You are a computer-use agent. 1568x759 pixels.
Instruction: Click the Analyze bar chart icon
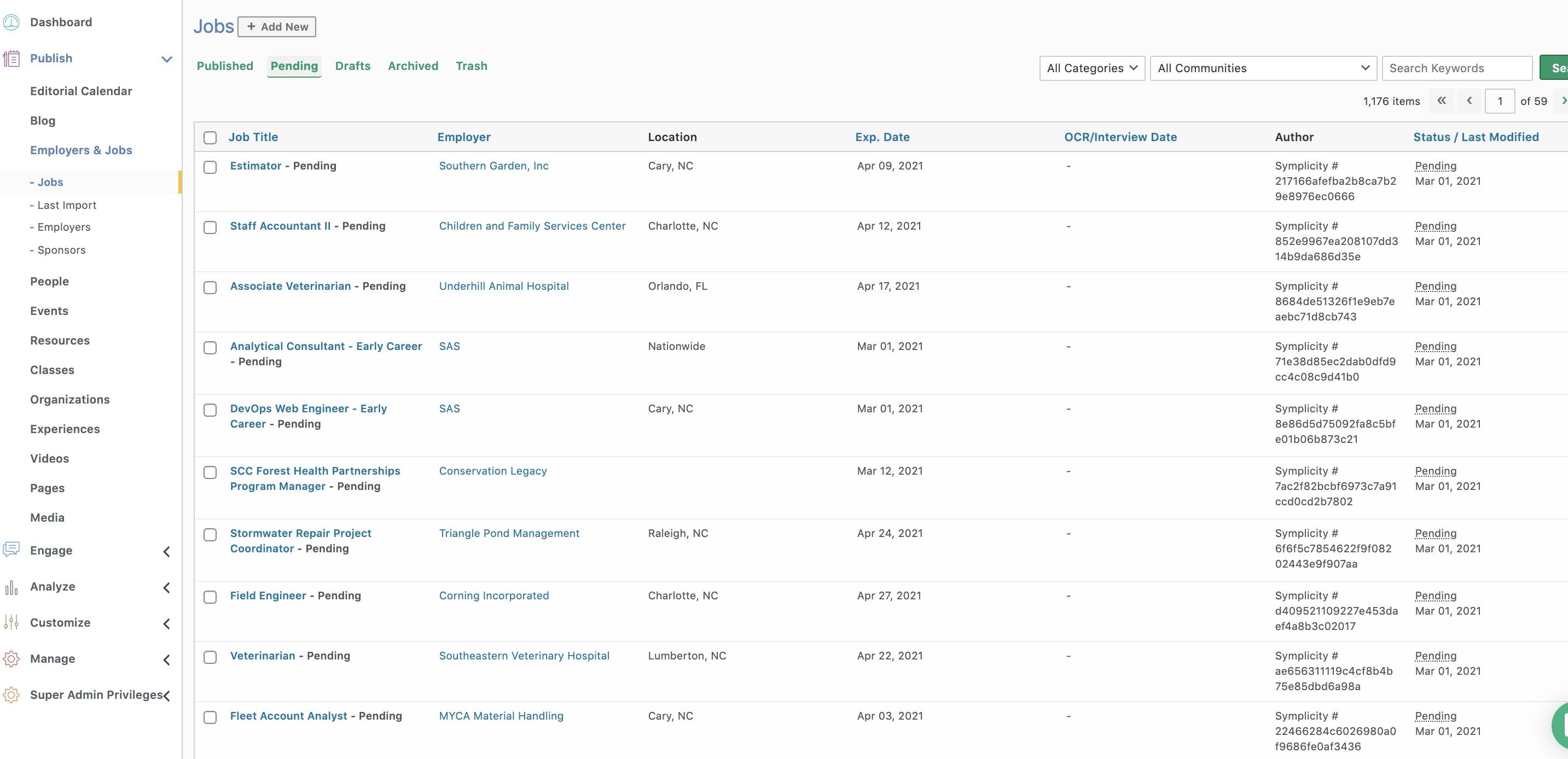click(11, 587)
